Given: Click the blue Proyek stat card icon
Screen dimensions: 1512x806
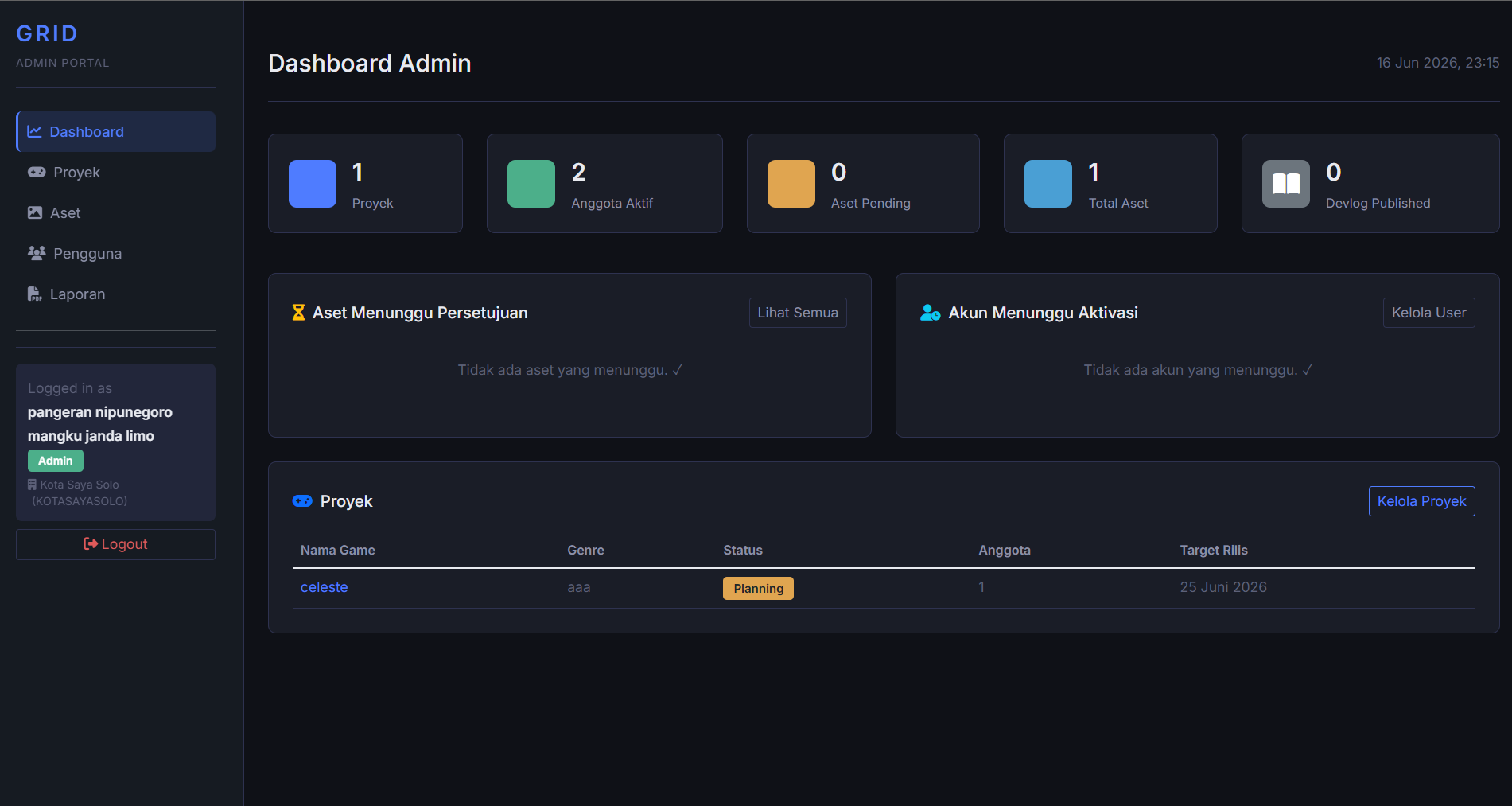Looking at the screenshot, I should (313, 184).
